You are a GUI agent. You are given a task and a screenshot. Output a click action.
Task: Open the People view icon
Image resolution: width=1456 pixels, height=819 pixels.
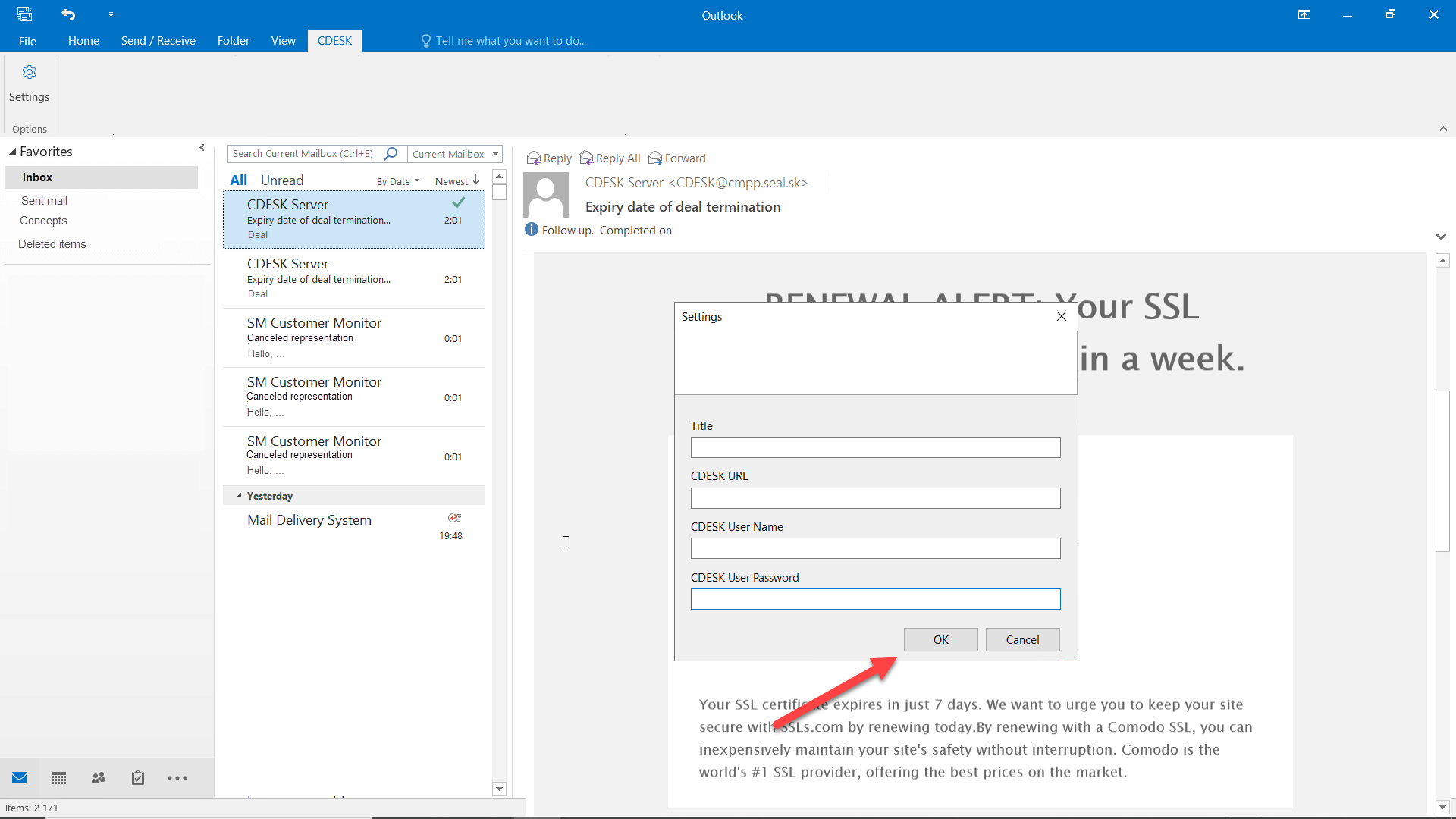point(99,778)
